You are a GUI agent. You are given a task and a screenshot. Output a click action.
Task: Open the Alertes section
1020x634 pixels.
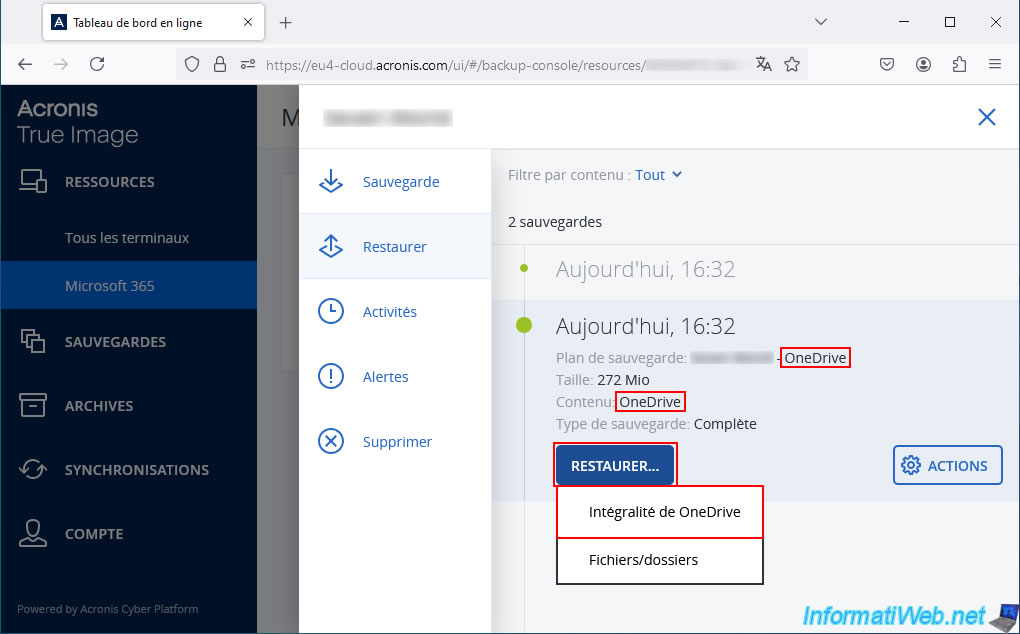[x=395, y=376]
